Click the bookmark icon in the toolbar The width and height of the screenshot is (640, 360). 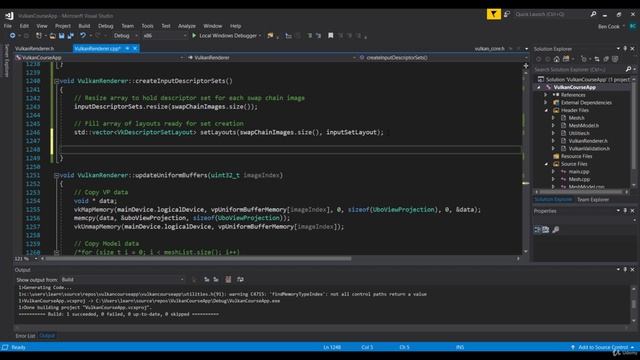click(331, 36)
